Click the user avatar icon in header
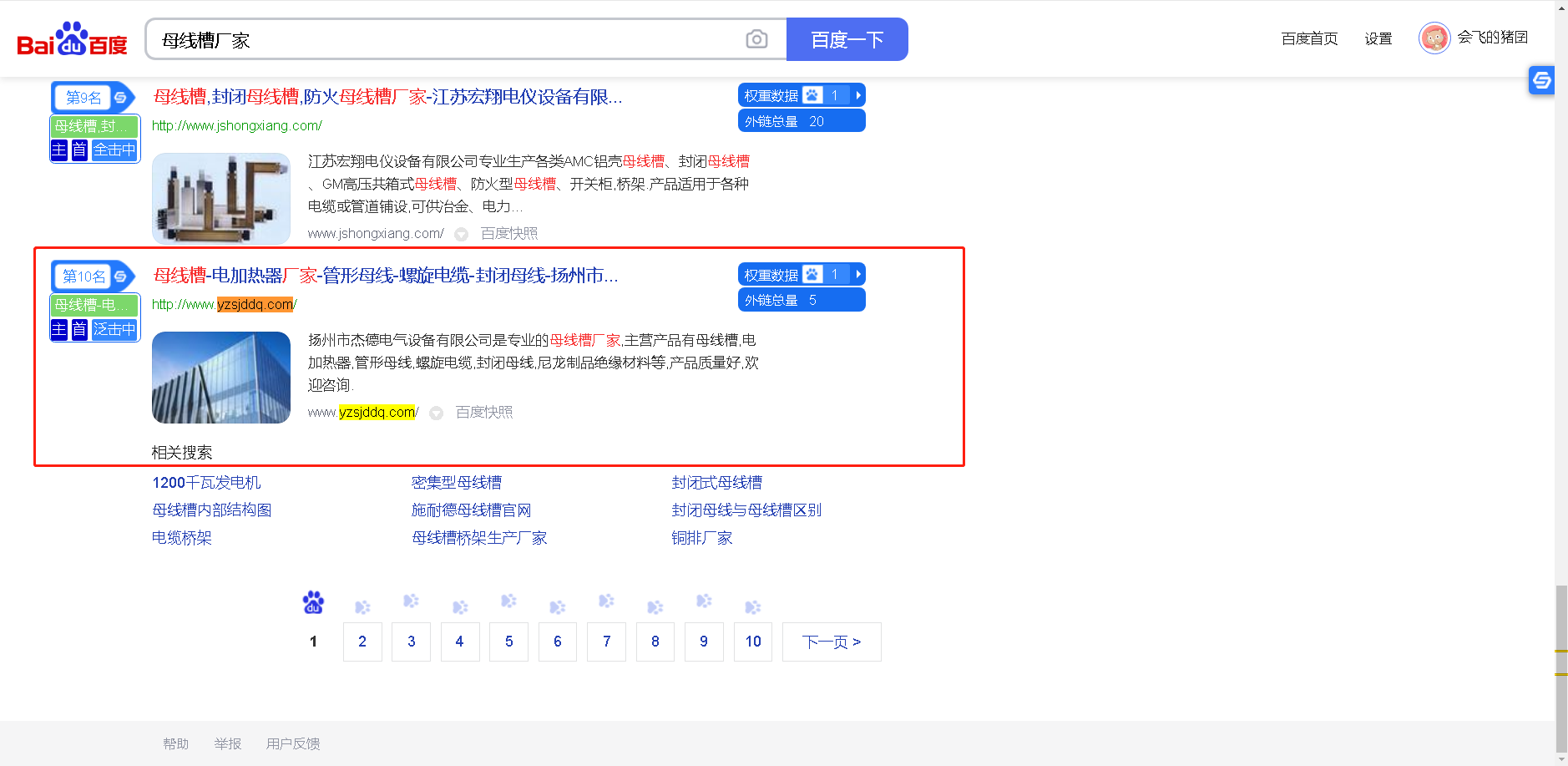Screen dimensions: 1568x766 point(1434,38)
